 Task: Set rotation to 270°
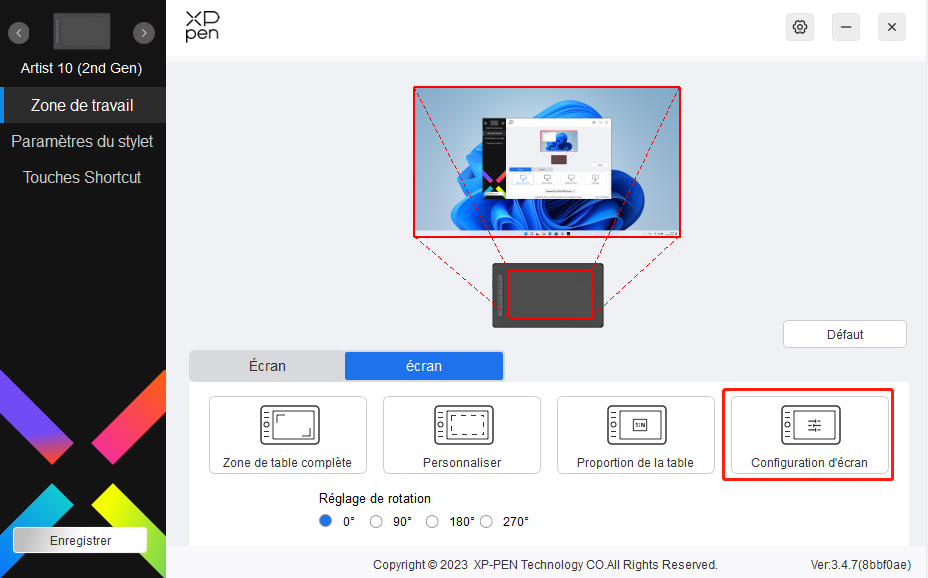(486, 521)
